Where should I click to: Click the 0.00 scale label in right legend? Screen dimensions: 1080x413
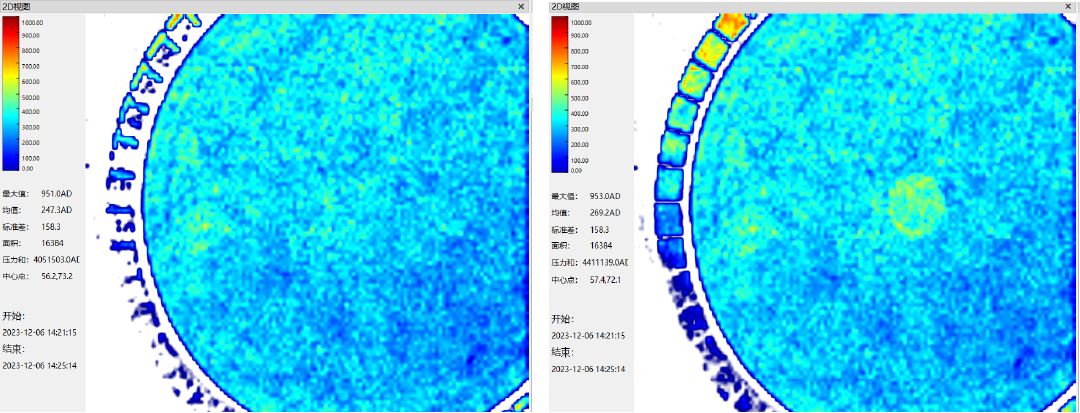[576, 169]
